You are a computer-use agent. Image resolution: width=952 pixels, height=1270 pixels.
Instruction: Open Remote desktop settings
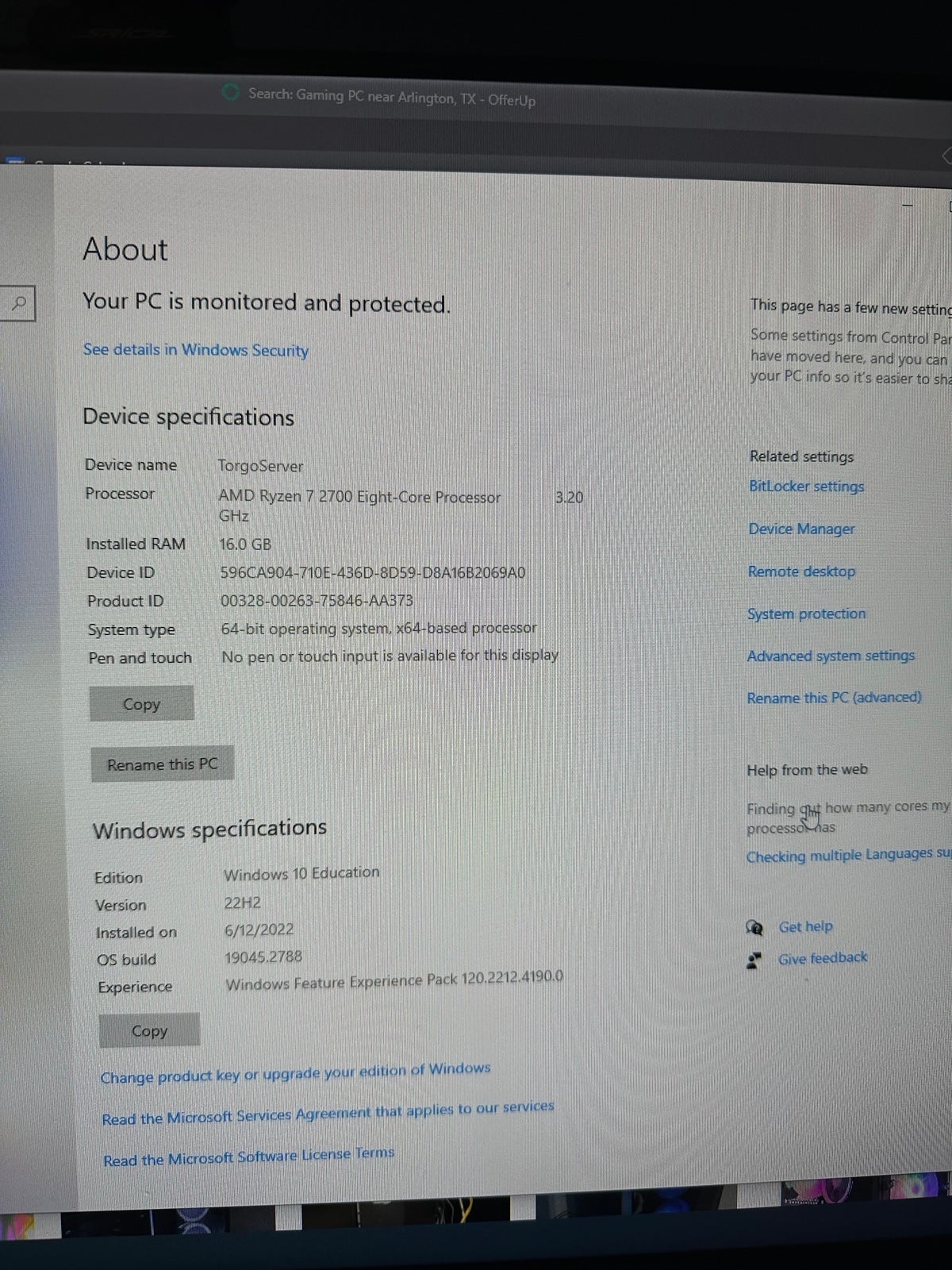pyautogui.click(x=801, y=571)
